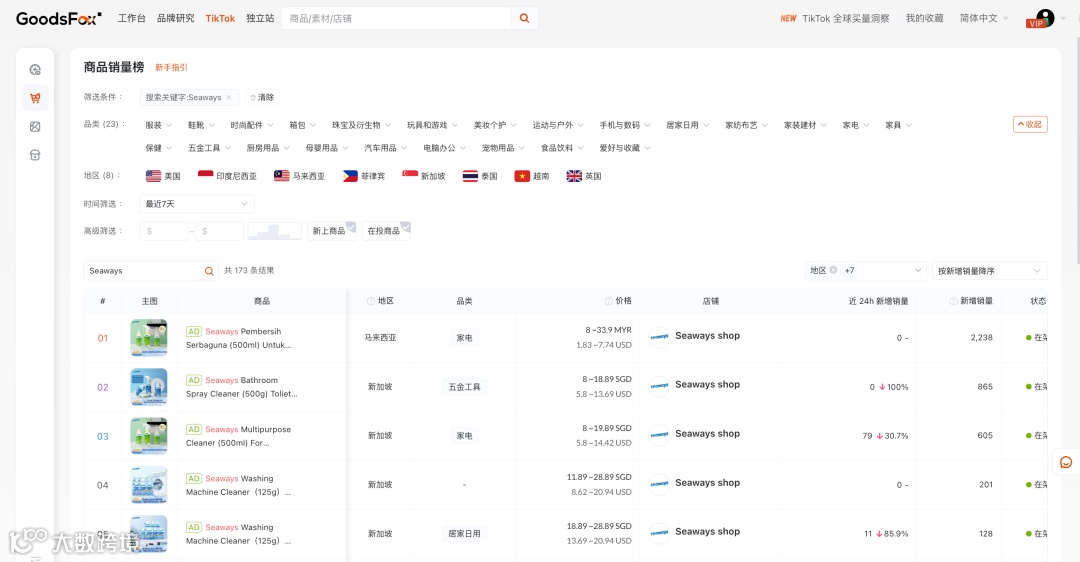Image resolution: width=1080 pixels, height=562 pixels.
Task: Clear the 地区 tag in region selector
Action: (833, 270)
